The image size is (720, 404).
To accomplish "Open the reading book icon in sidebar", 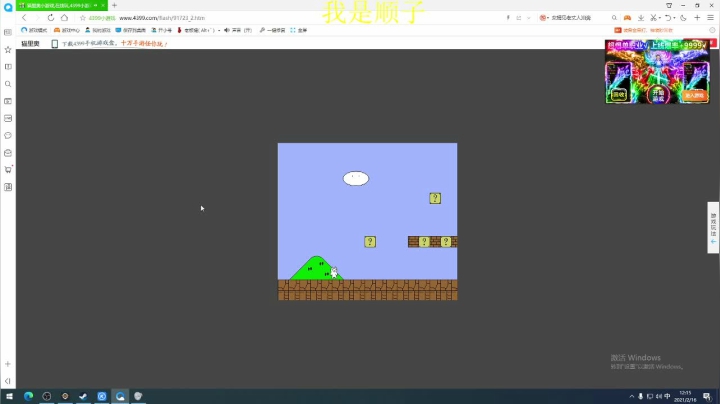I will [8, 67].
